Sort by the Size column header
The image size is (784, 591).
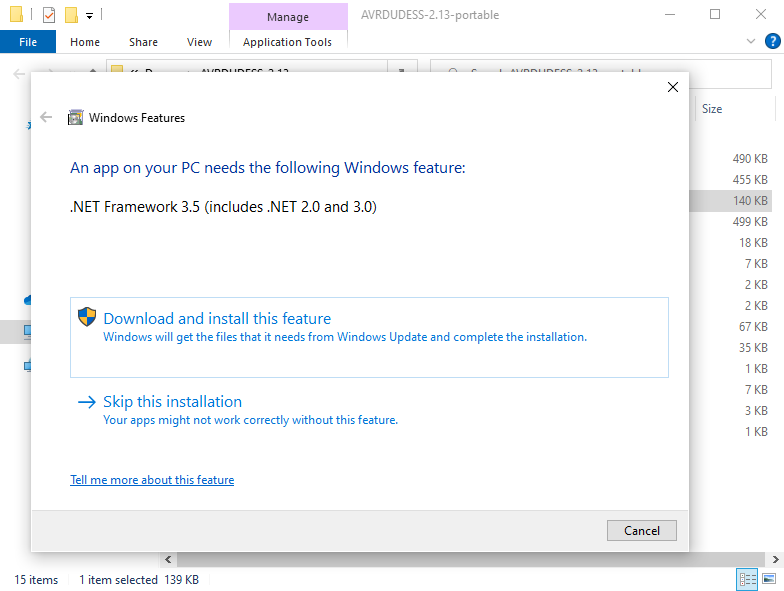[734, 109]
